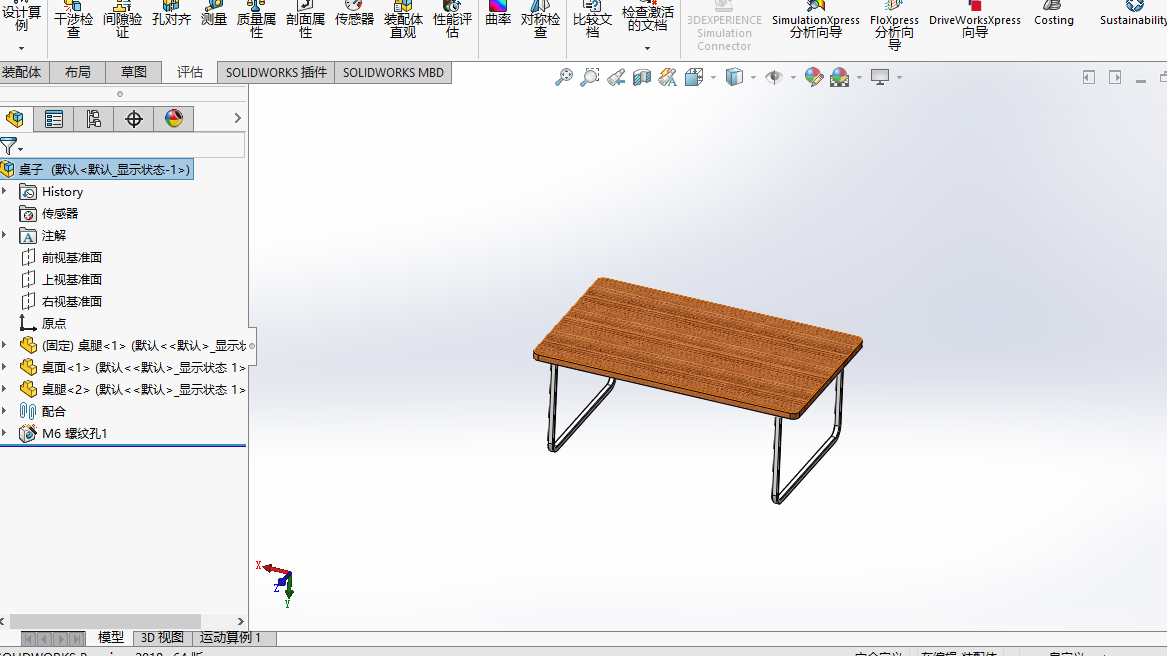Screen dimensions: 1167x656
Task: Open the Display Style cube dropdown
Action: (x=753, y=77)
